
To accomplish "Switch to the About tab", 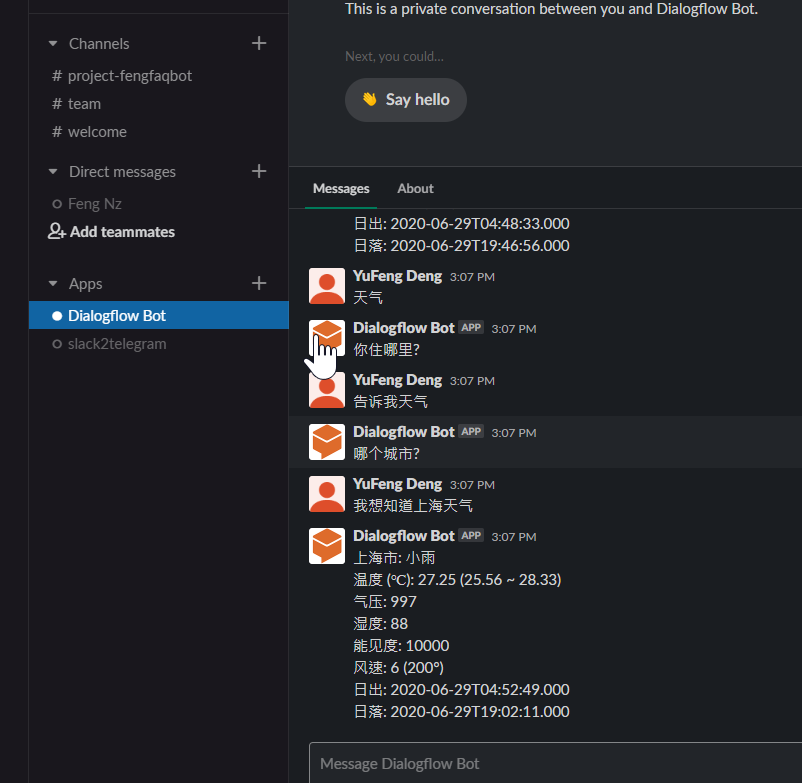I will pos(415,189).
